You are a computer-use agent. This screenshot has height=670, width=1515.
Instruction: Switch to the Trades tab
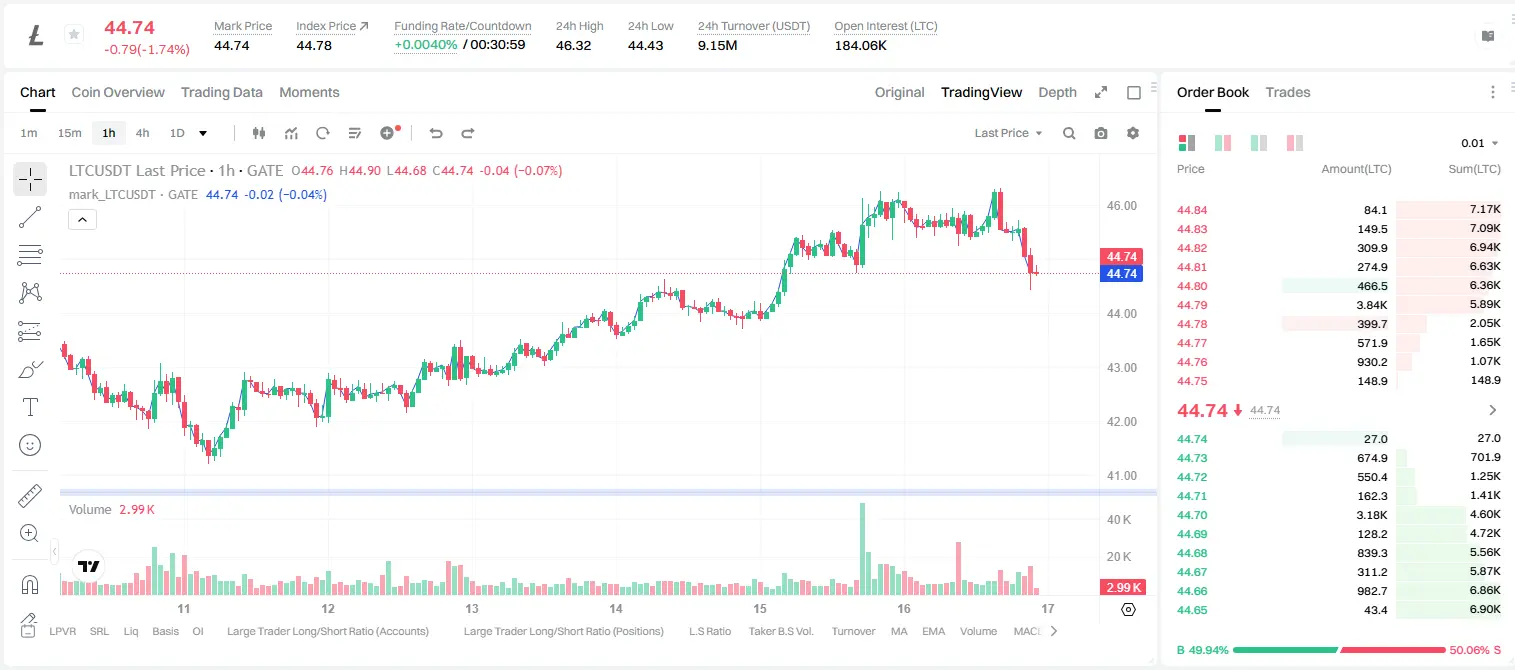(x=1288, y=92)
